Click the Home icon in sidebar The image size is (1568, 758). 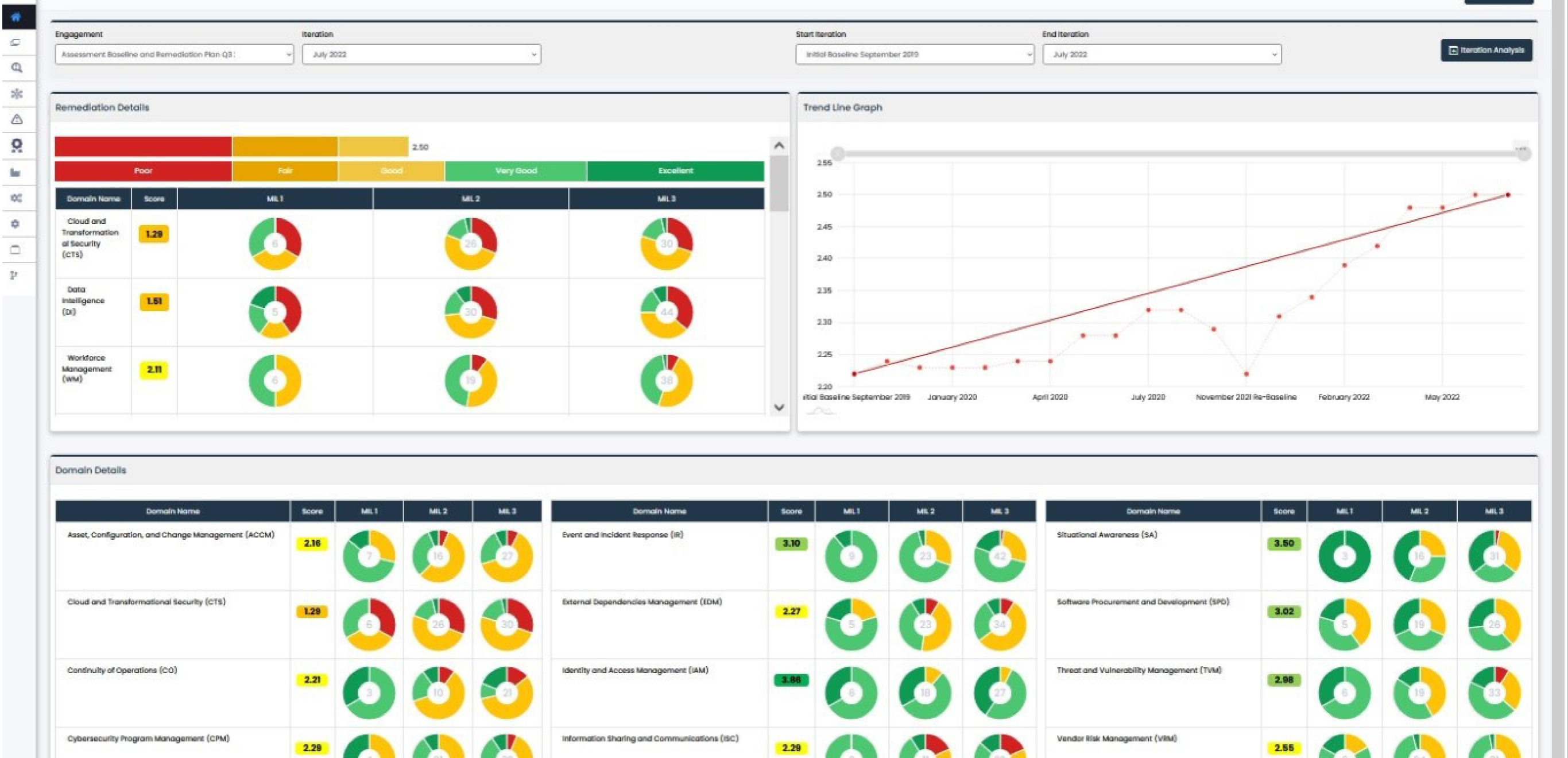coord(17,17)
